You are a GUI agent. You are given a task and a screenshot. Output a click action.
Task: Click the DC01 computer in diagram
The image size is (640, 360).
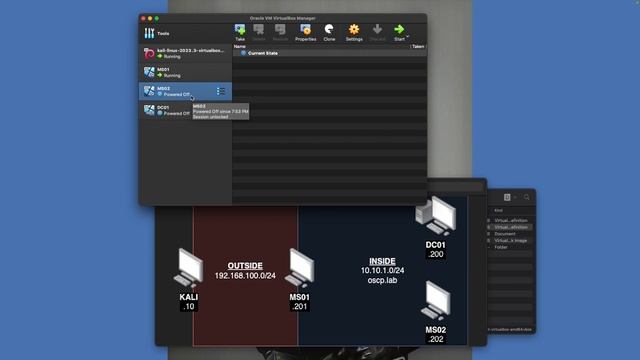(x=436, y=216)
